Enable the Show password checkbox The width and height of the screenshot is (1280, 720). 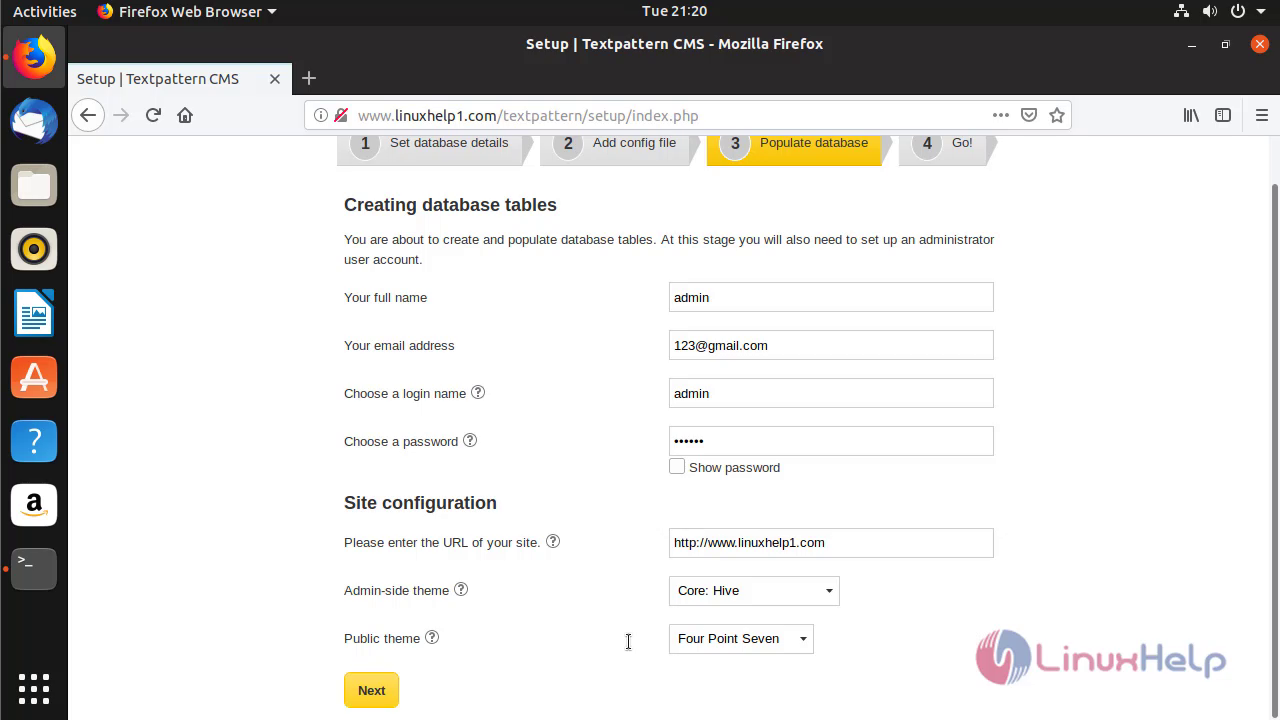pos(677,466)
